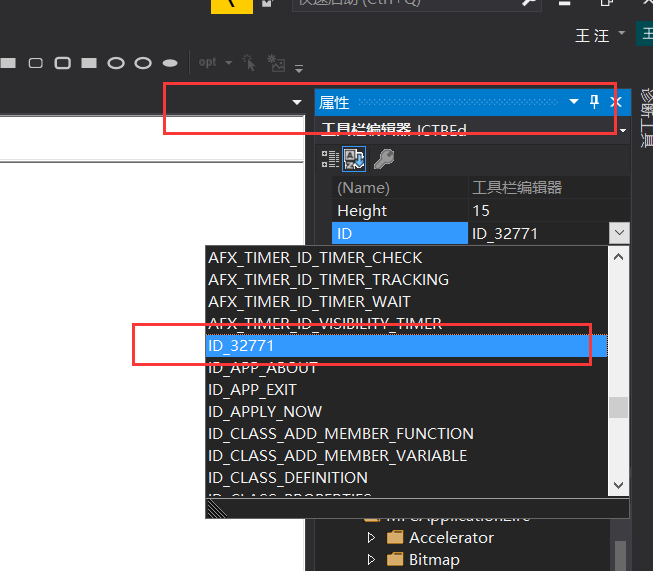Viewport: 653px width, 571px height.
Task: Select the second outlined ellipse tool
Action: (x=143, y=63)
